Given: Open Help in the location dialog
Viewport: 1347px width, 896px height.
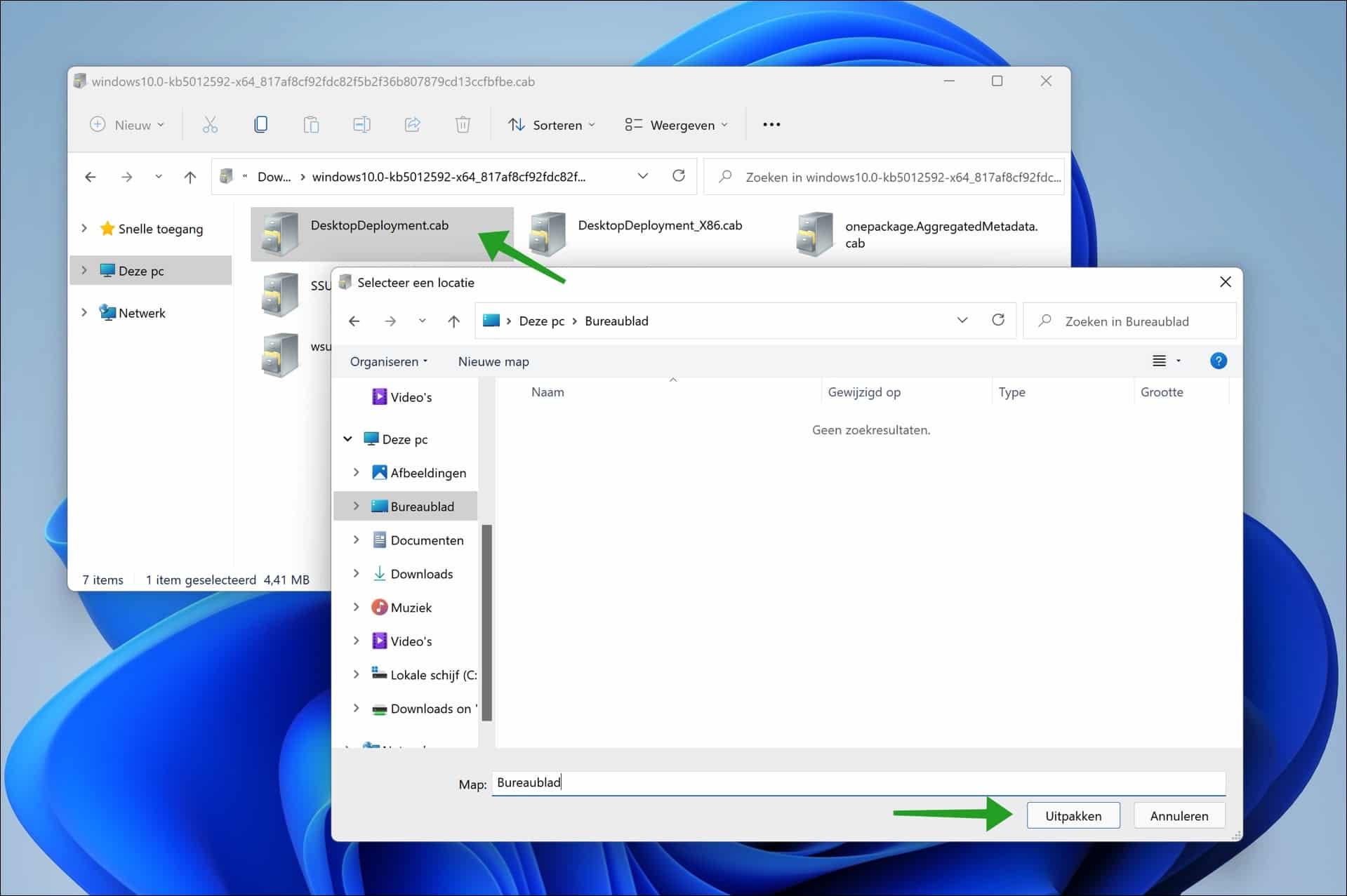Looking at the screenshot, I should pos(1219,361).
